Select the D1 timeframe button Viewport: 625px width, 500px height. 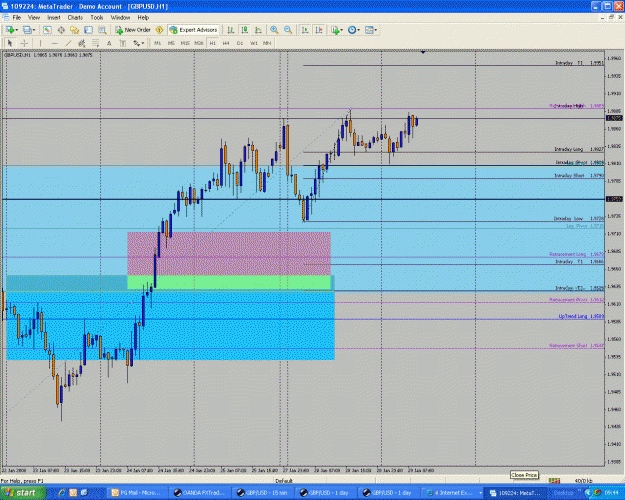pos(240,43)
